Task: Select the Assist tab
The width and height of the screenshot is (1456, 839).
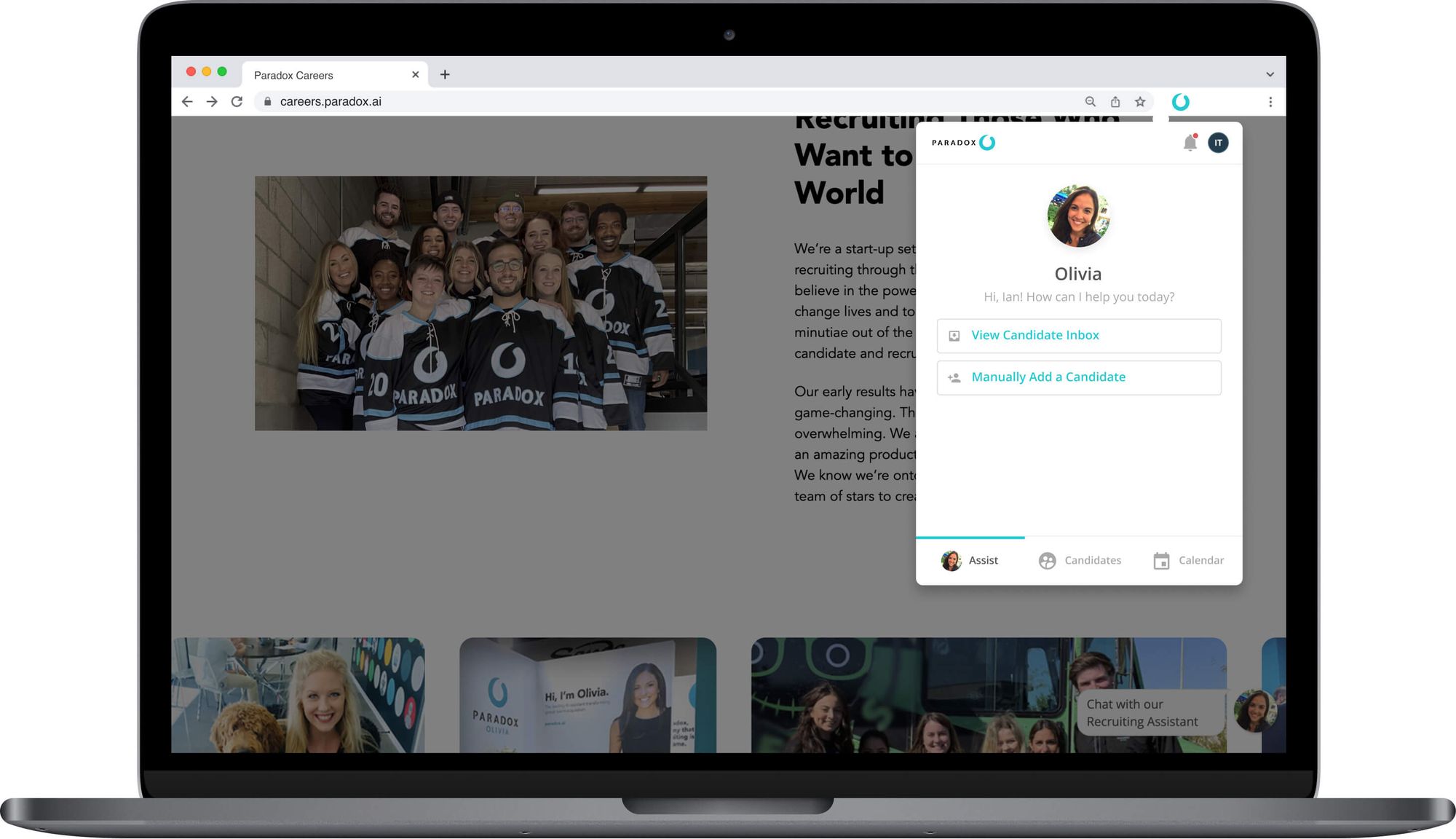Action: click(x=970, y=560)
